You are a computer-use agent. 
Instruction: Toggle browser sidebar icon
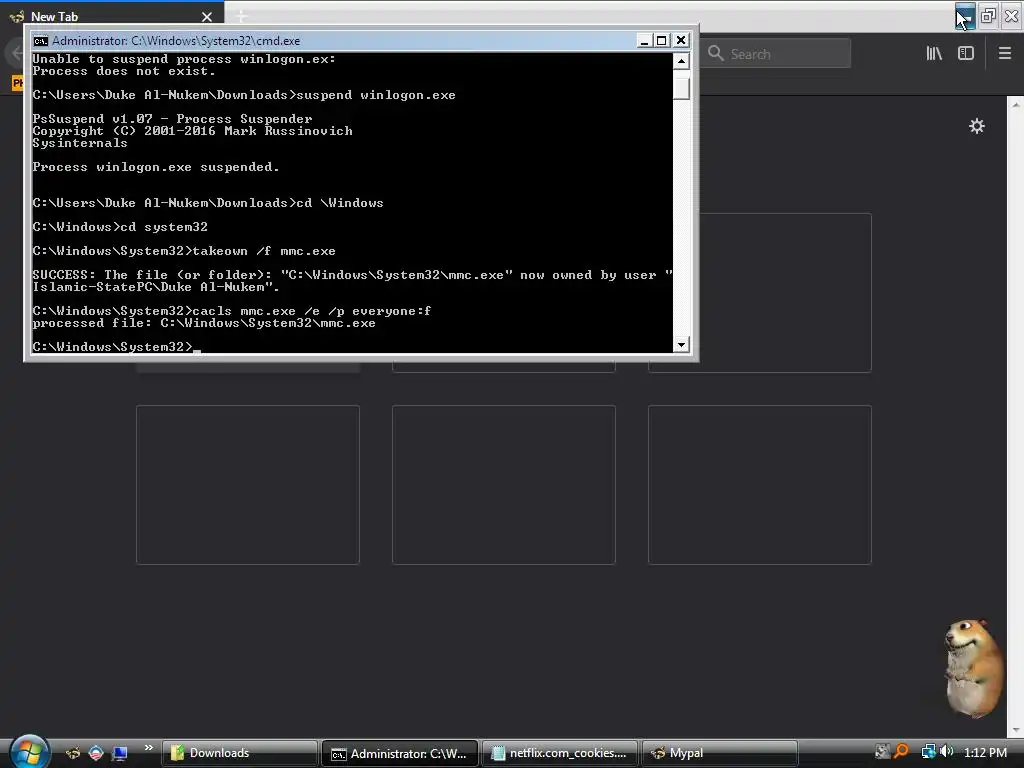(966, 54)
